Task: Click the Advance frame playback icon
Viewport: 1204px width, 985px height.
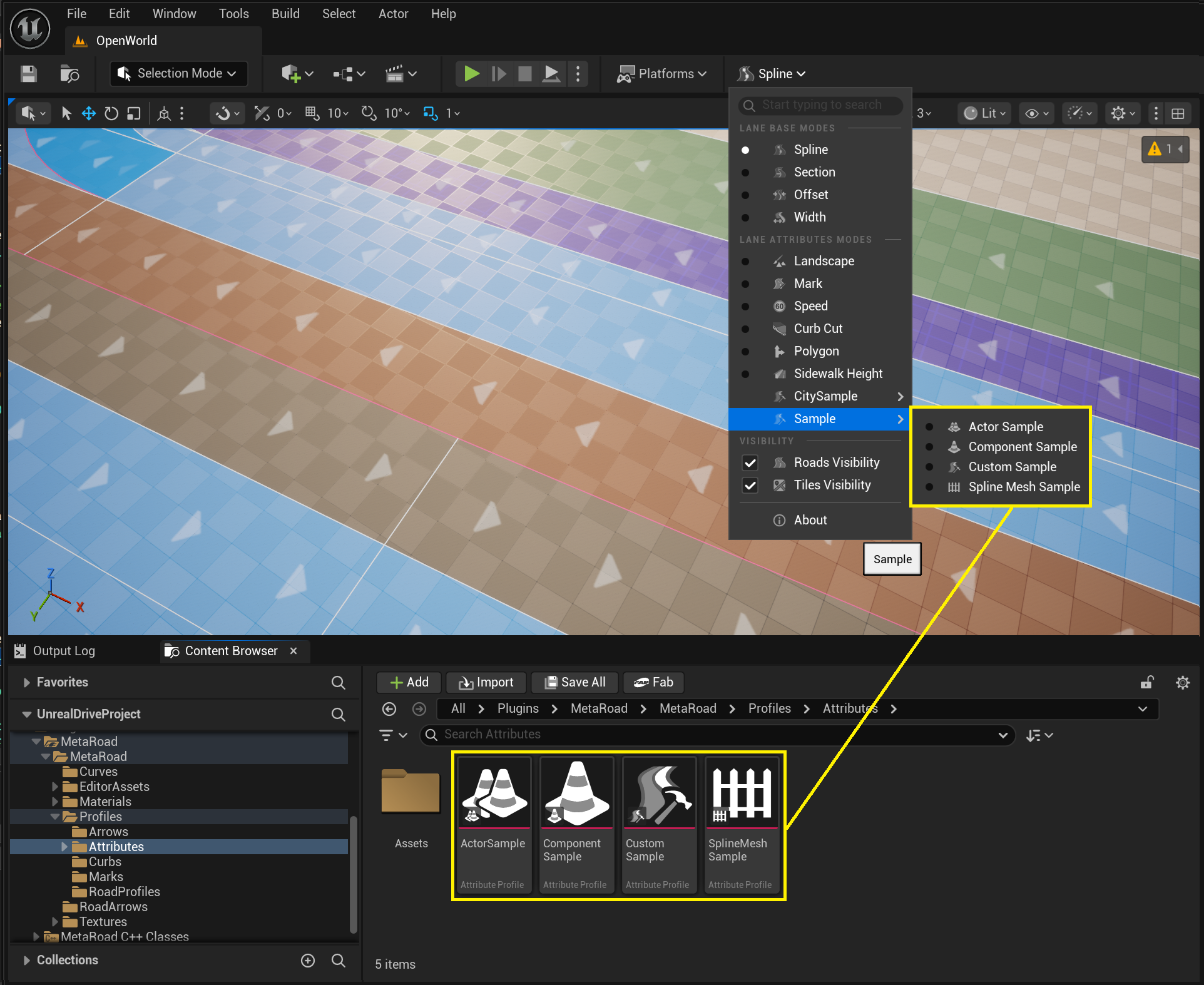Action: coord(499,74)
